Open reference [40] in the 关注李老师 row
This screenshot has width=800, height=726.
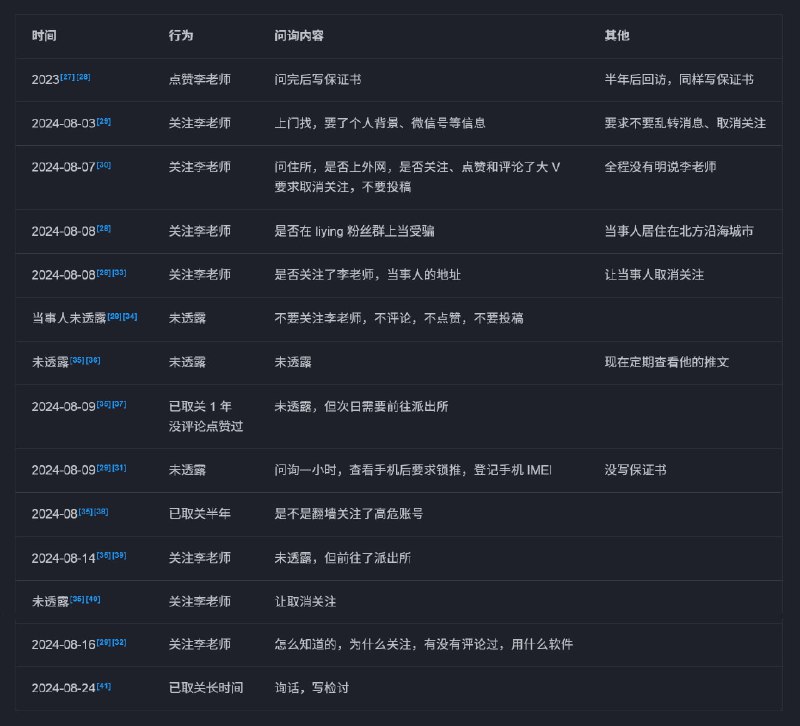[x=93, y=599]
